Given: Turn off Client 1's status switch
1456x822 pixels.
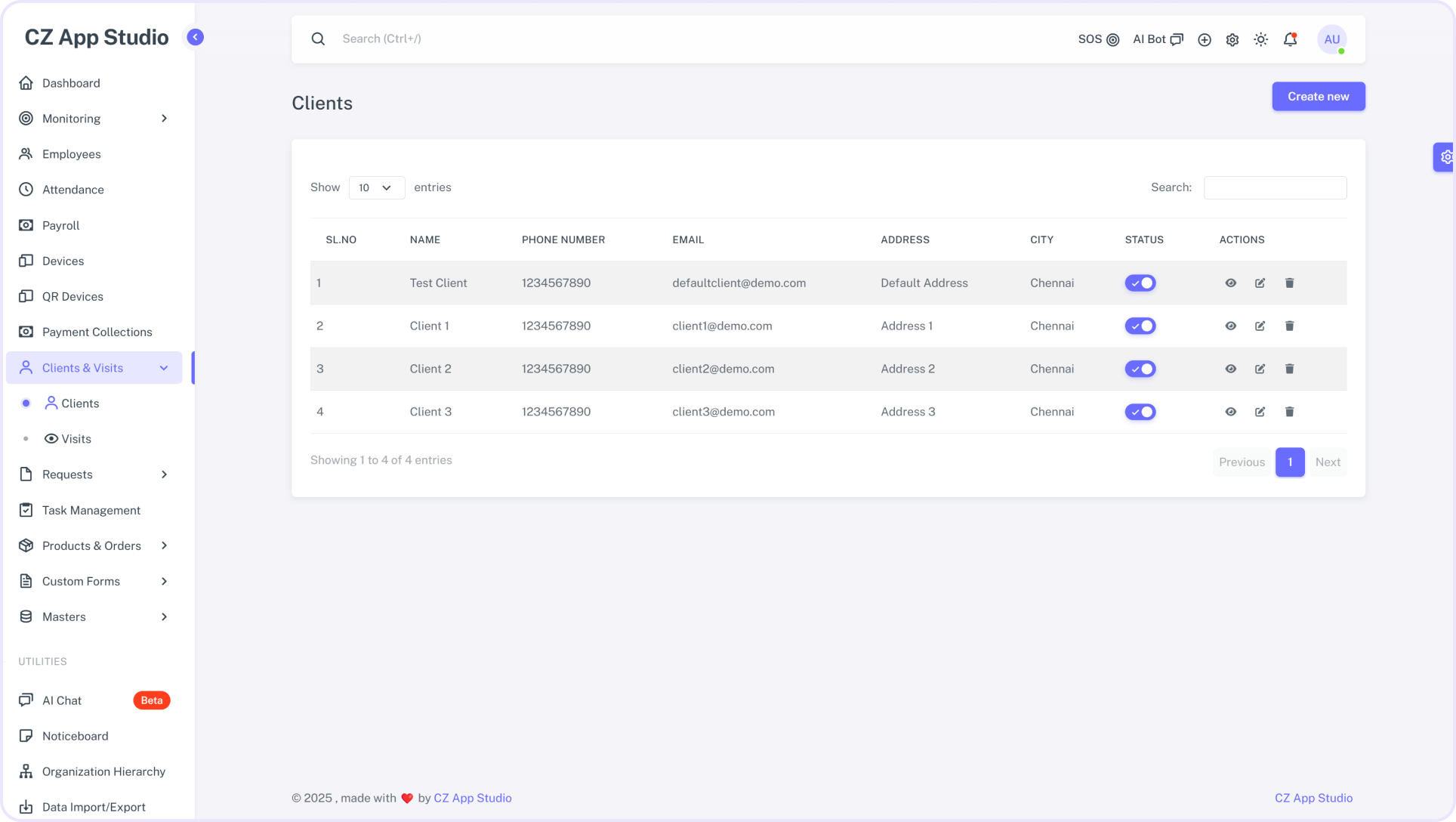Looking at the screenshot, I should [x=1140, y=326].
